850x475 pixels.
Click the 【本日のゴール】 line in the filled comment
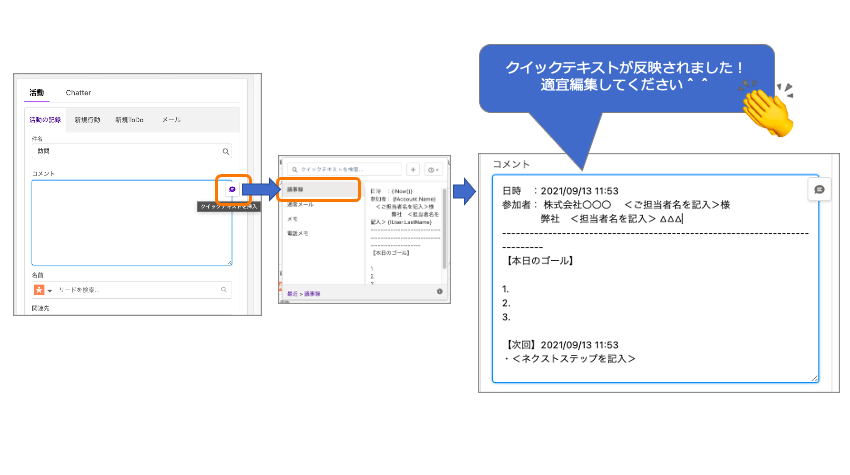(x=540, y=261)
